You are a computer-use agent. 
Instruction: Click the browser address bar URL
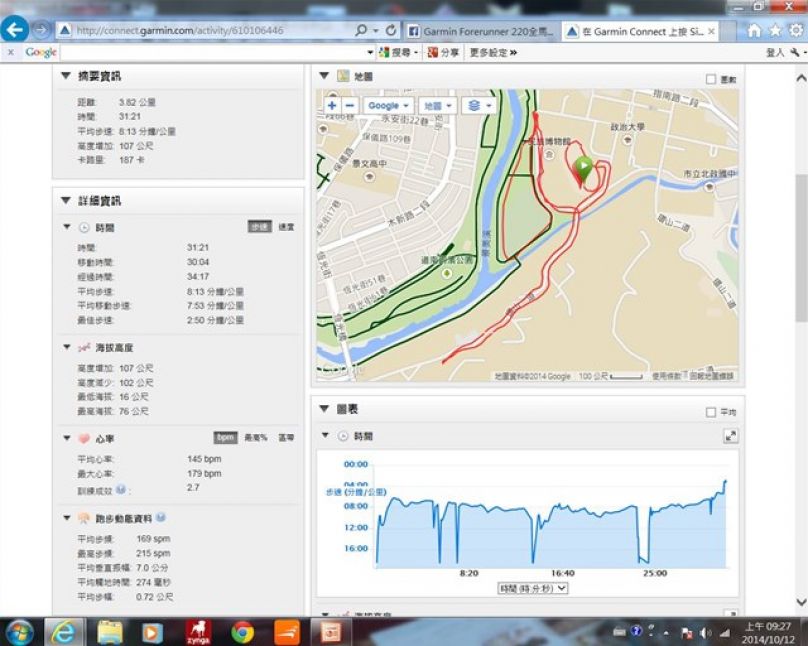pyautogui.click(x=200, y=31)
